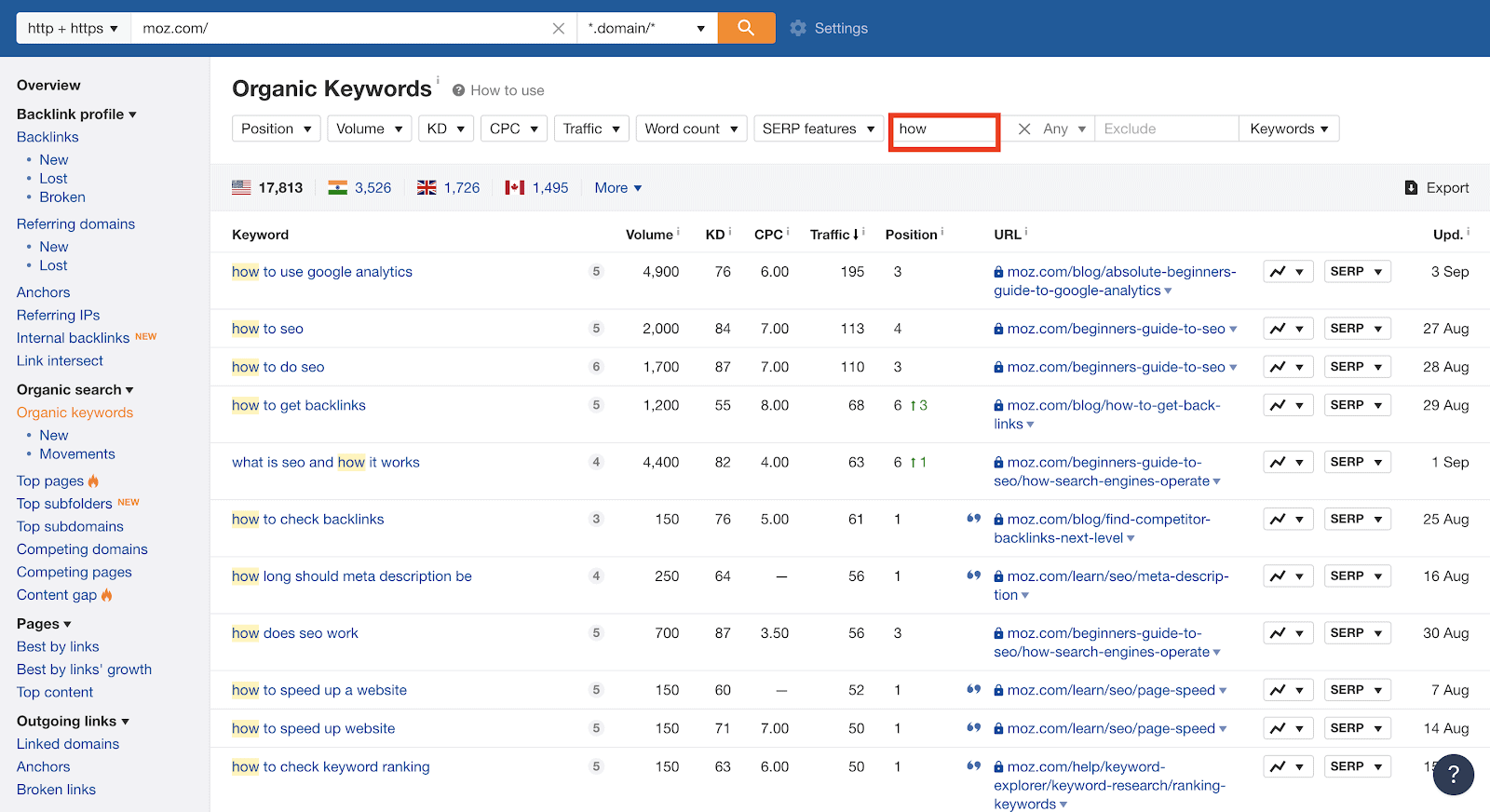1490x812 pixels.
Task: Open Overview in the sidebar
Action: (x=48, y=85)
